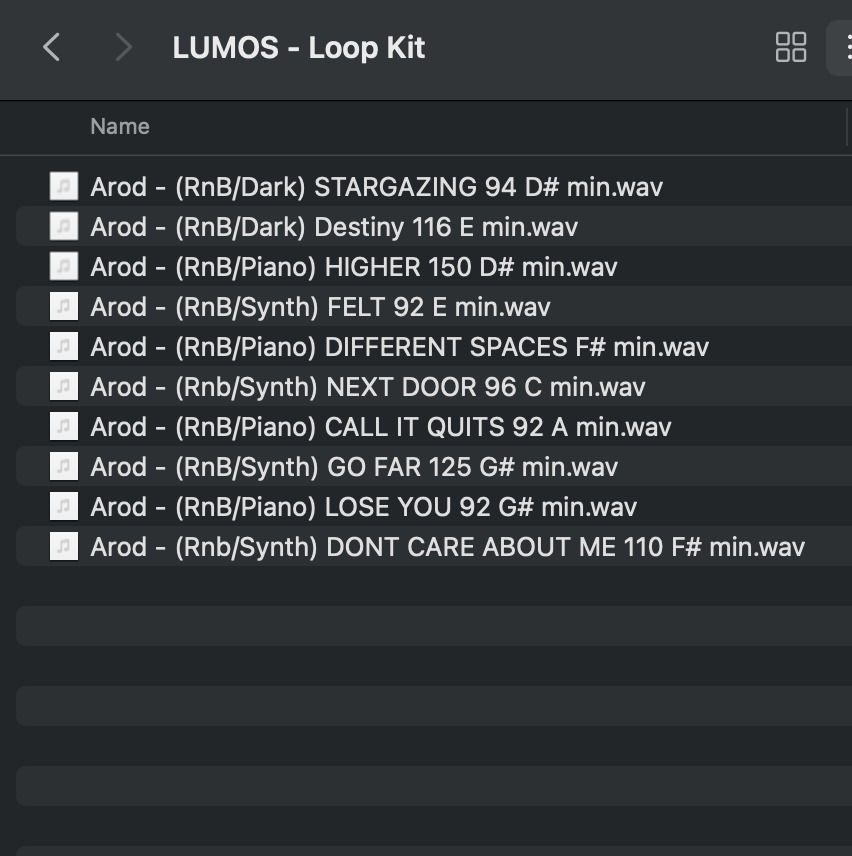The width and height of the screenshot is (852, 856).
Task: Click the music note icon for STARGAZING 94
Action: click(x=63, y=186)
